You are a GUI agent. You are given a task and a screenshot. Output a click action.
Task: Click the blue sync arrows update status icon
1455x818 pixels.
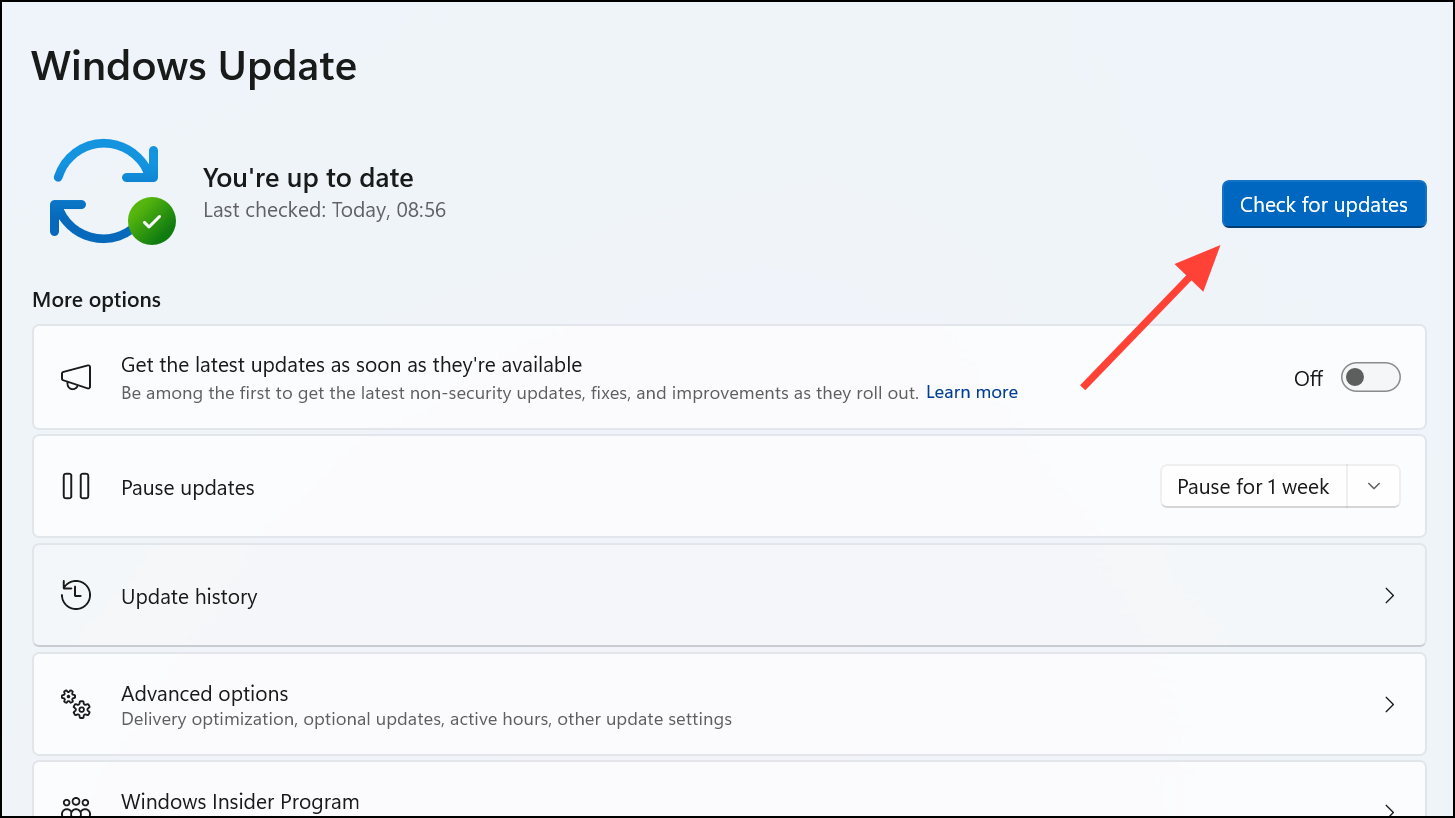click(105, 190)
